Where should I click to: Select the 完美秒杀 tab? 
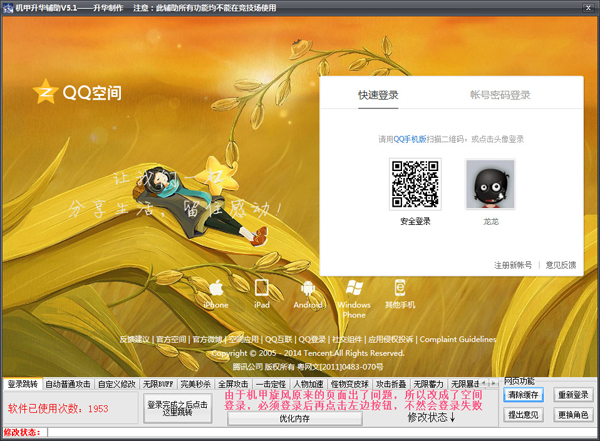196,384
